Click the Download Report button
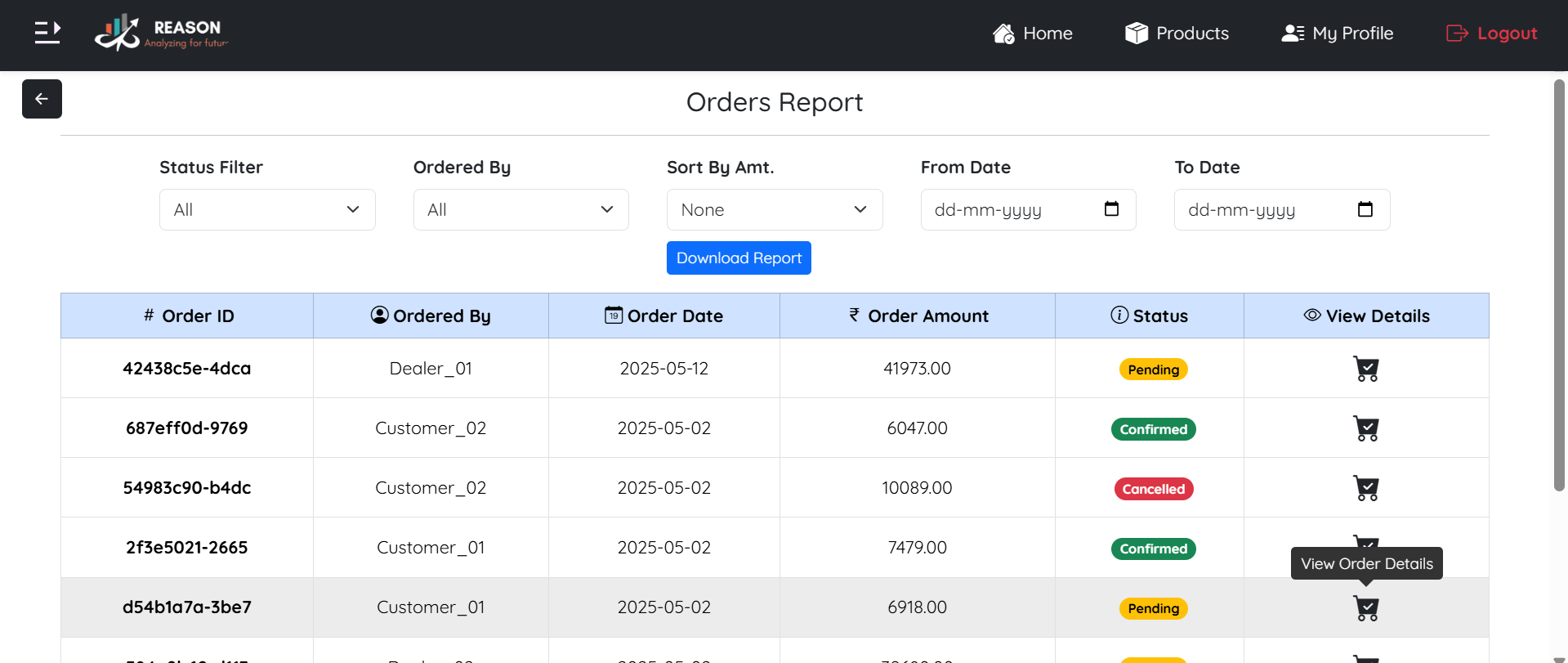Viewport: 1568px width, 663px height. [x=739, y=258]
